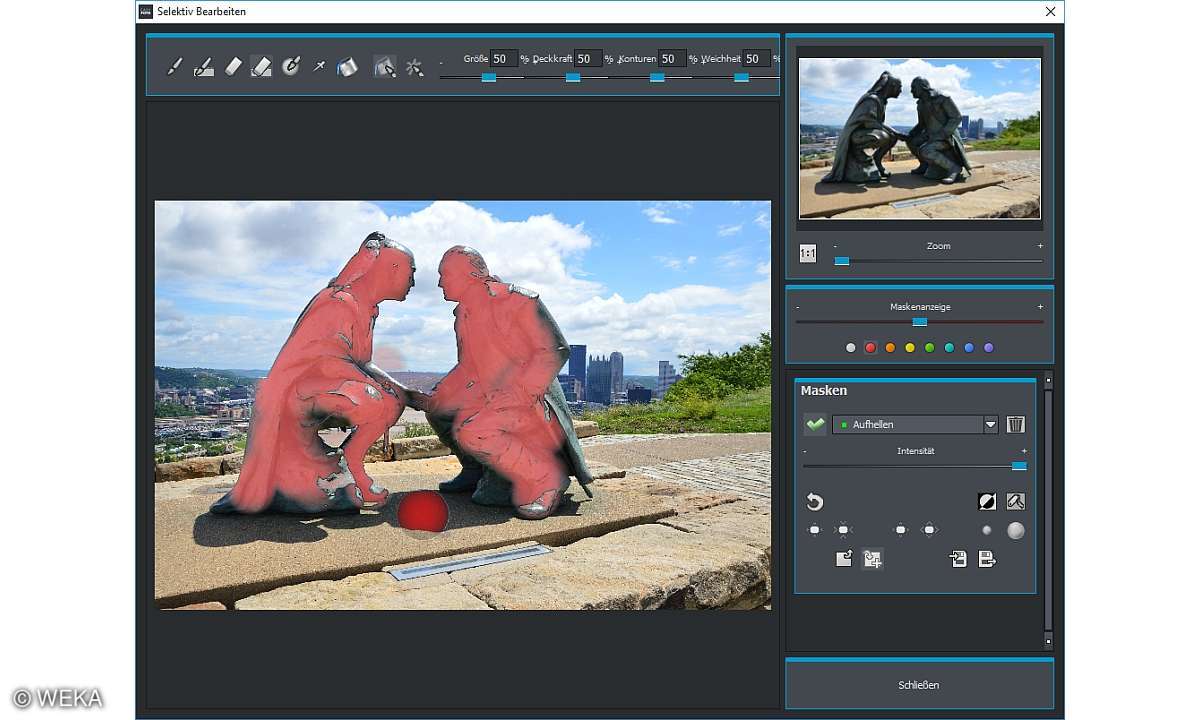The image size is (1200, 720).
Task: Click the Maskenanzeige plus sign
Action: pos(1040,307)
